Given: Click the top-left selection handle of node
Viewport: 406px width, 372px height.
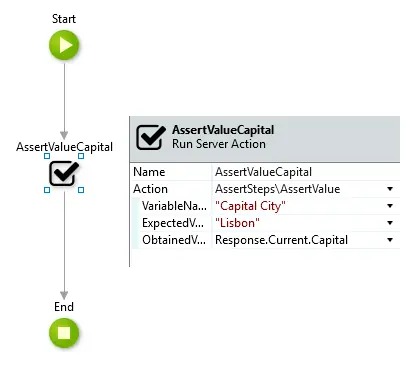Looking at the screenshot, I should coord(47,156).
